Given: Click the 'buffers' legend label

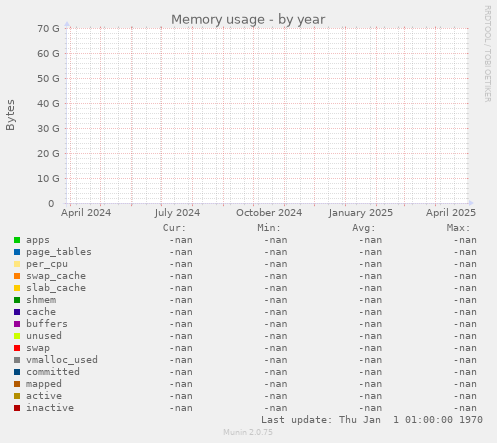Looking at the screenshot, I should [x=47, y=324].
